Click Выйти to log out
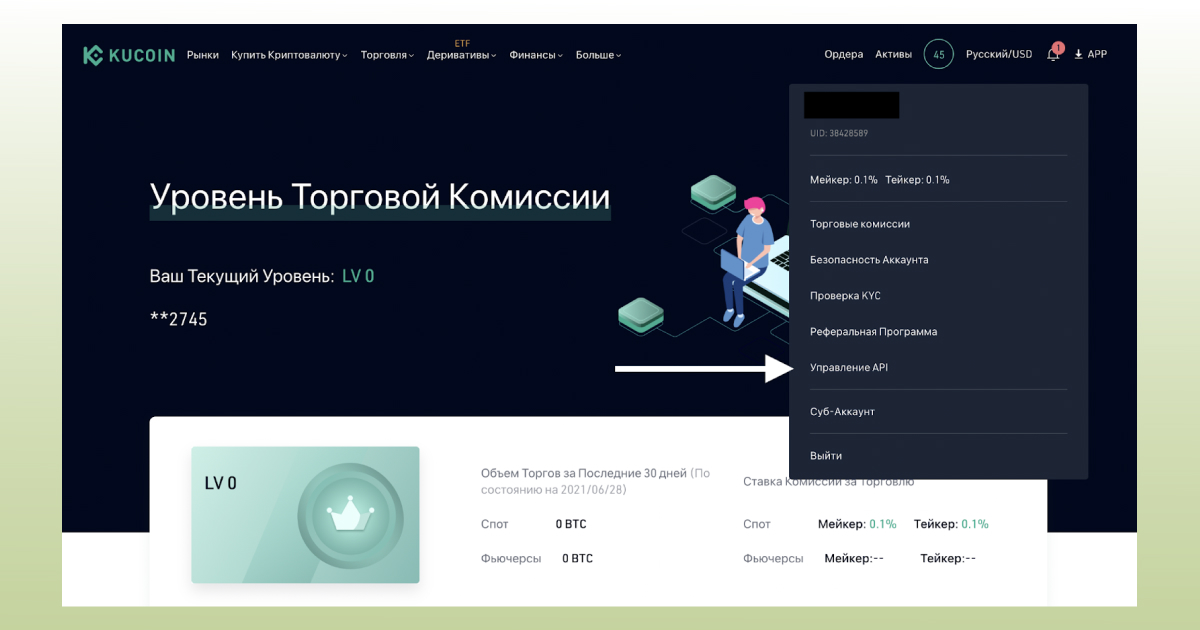The image size is (1200, 630). coord(826,455)
